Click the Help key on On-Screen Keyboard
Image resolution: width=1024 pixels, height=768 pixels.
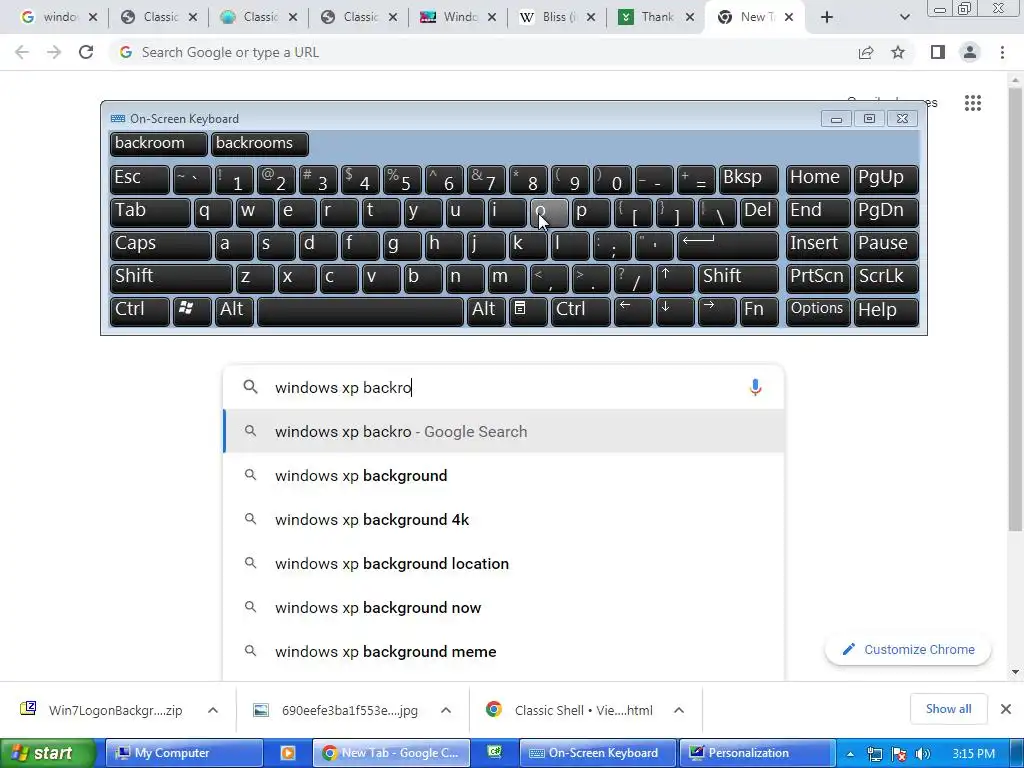(x=886, y=311)
